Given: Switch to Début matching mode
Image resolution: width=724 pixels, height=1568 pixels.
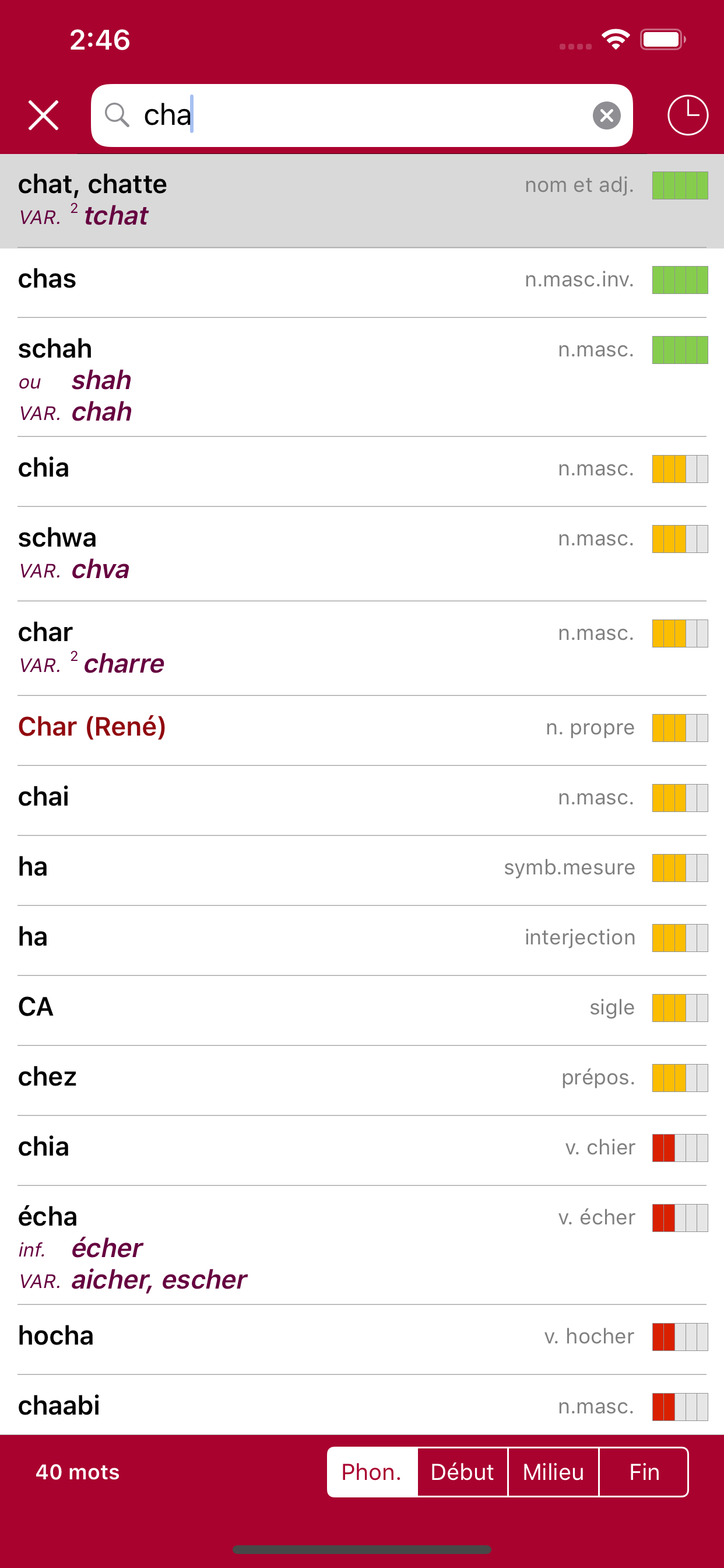Looking at the screenshot, I should click(462, 1472).
